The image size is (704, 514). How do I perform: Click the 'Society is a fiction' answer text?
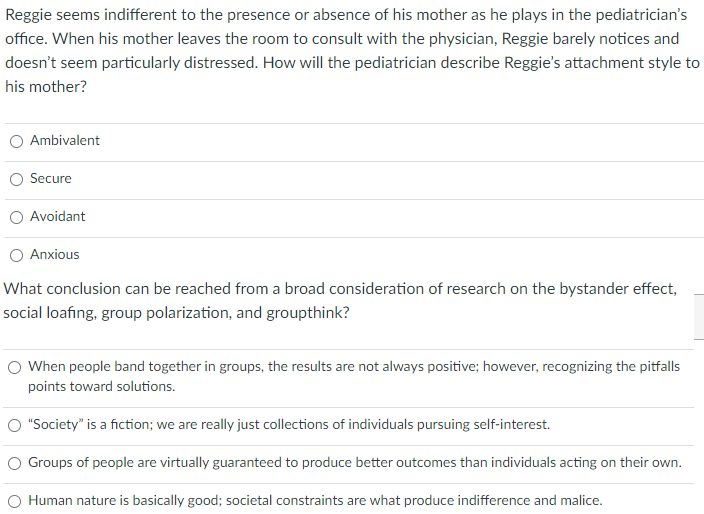(289, 425)
